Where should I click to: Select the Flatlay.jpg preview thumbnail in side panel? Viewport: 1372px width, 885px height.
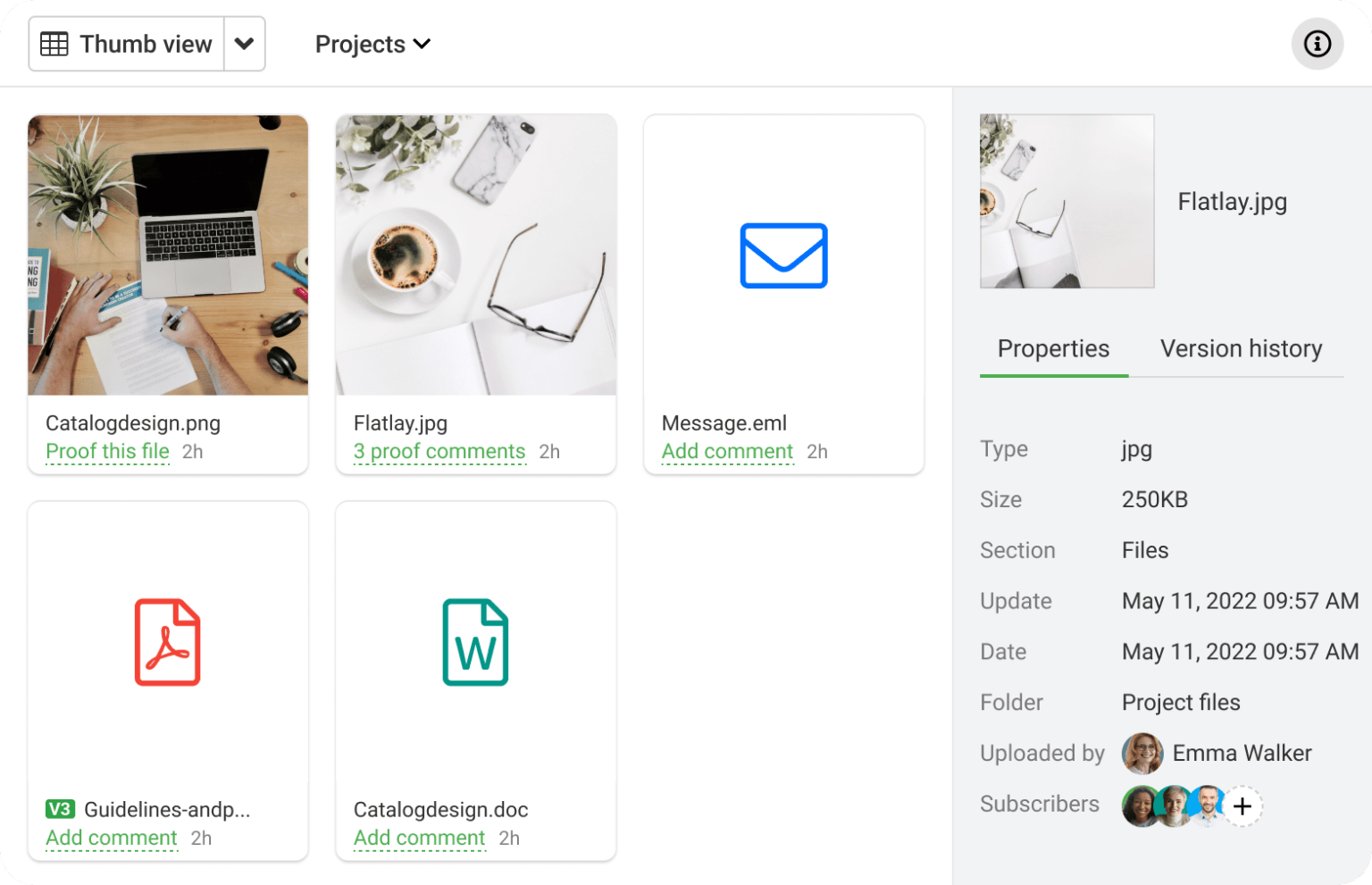(1067, 202)
